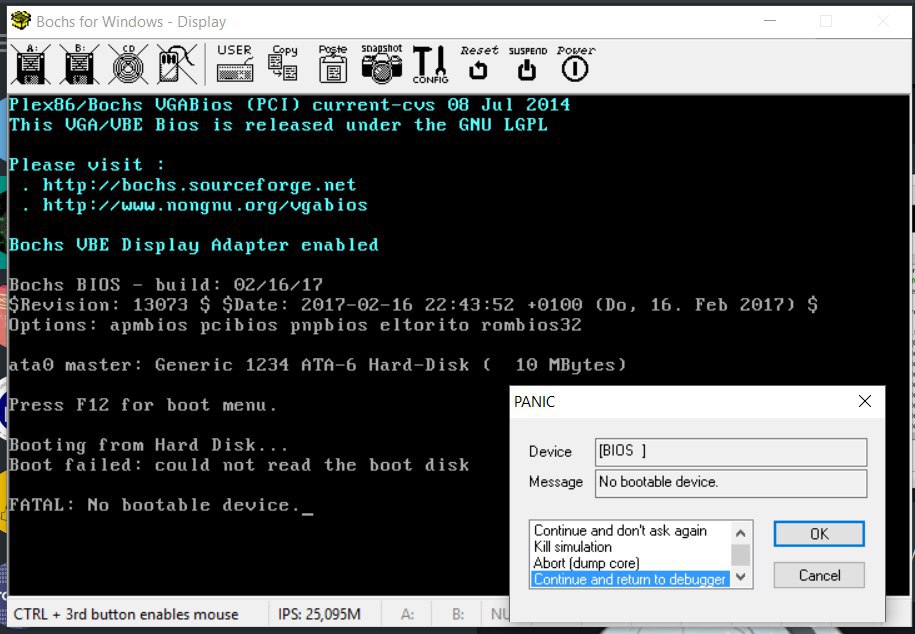Click the Paste toolbar icon

pyautogui.click(x=333, y=63)
